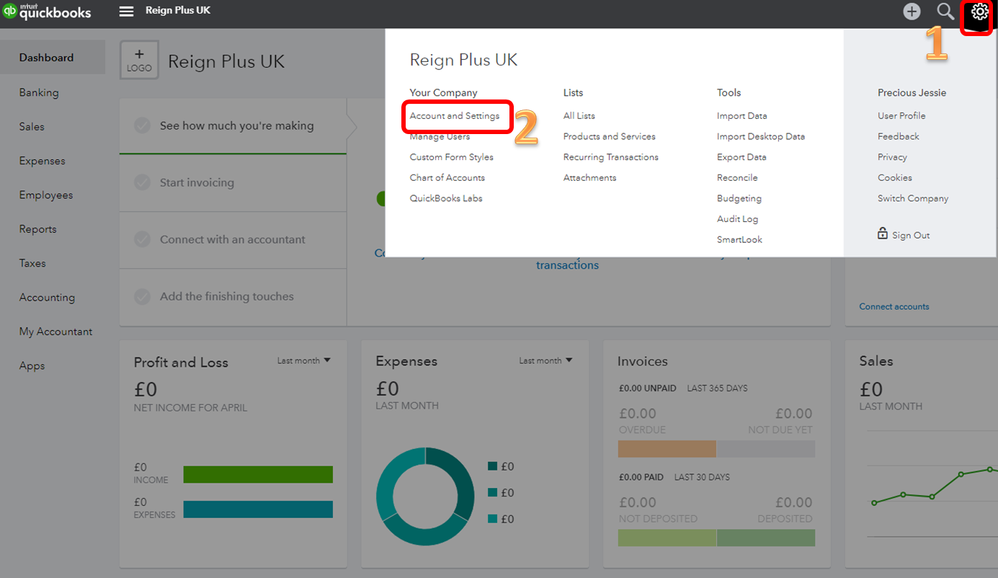
Task: Go to My Accountant in sidebar
Action: (55, 332)
